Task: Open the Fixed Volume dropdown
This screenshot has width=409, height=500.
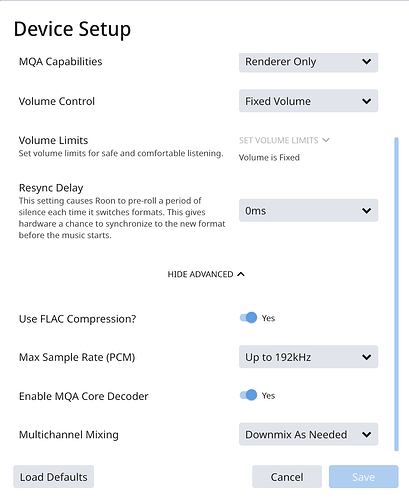Action: 308,101
